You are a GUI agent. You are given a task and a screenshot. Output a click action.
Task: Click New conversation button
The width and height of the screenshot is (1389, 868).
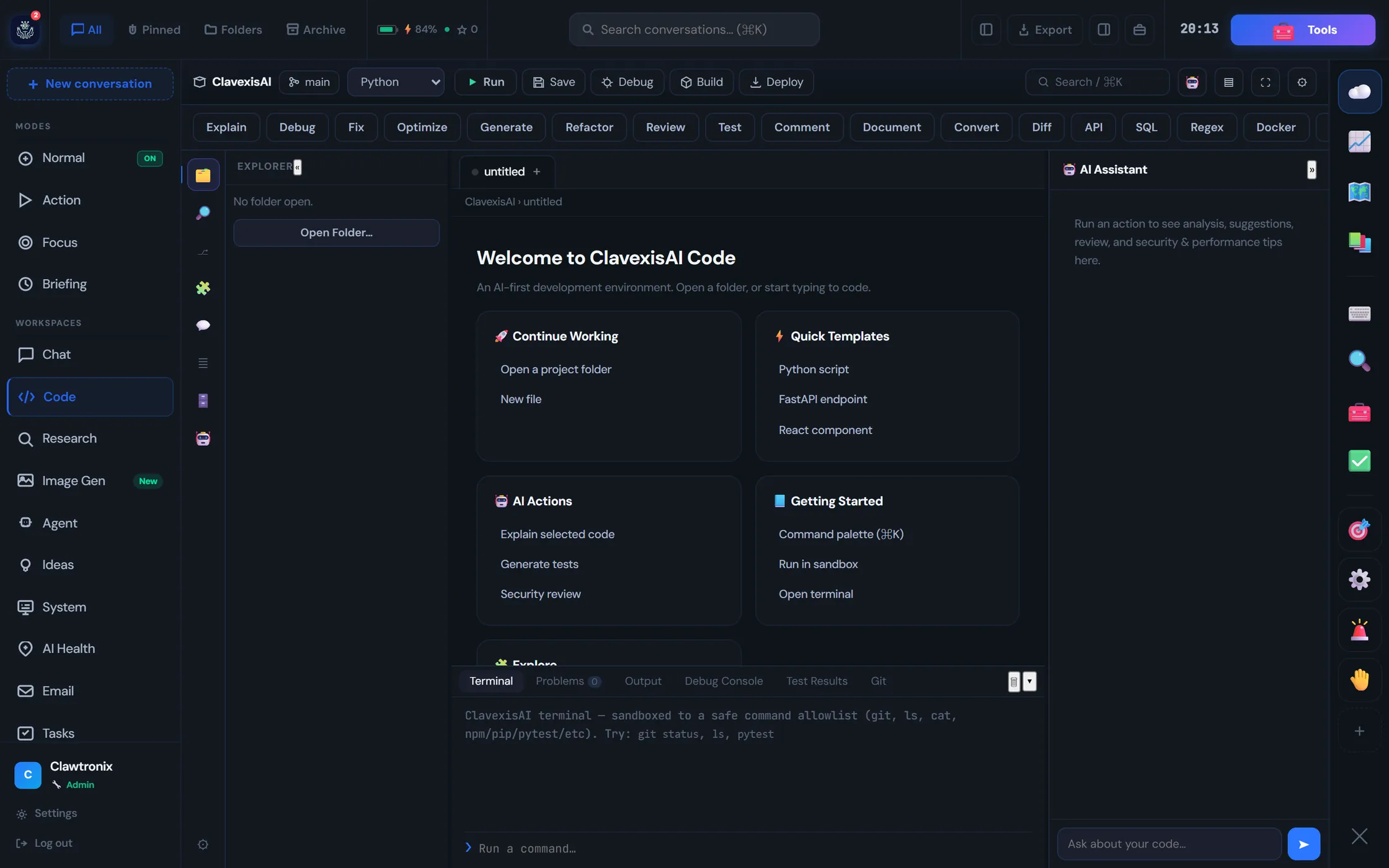(90, 84)
